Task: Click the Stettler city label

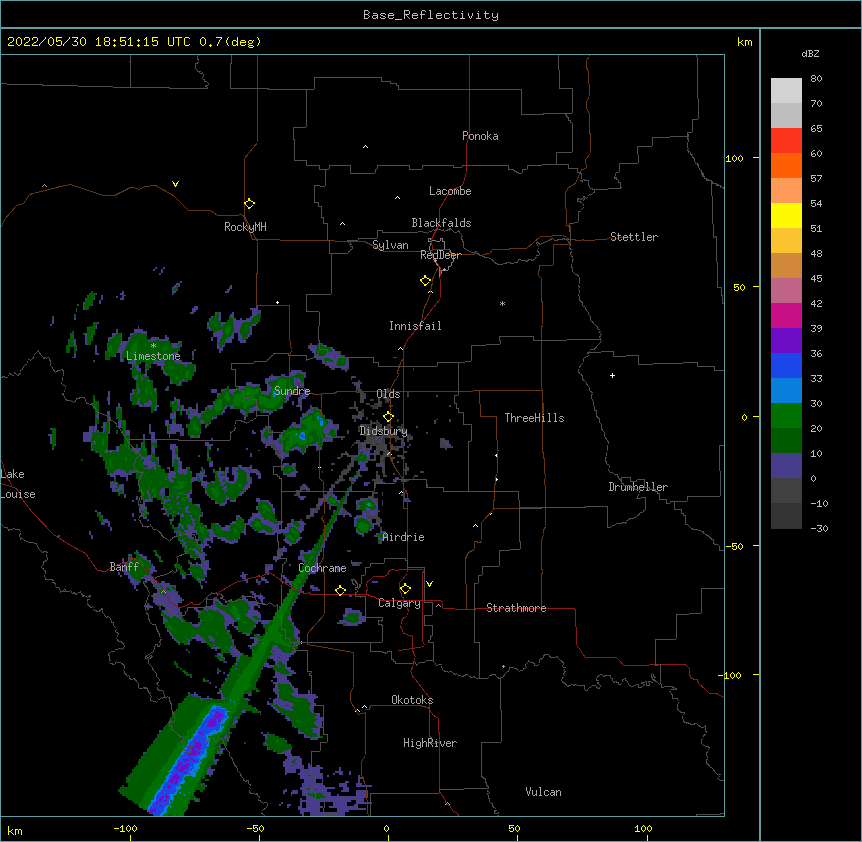Action: coord(634,237)
